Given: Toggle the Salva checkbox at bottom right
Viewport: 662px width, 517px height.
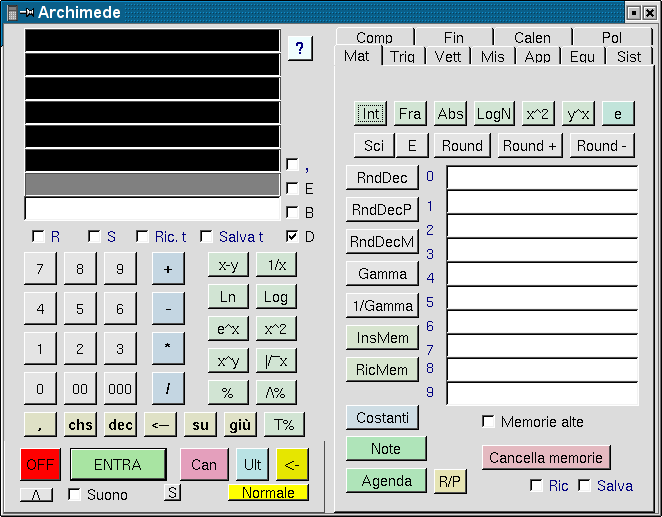Looking at the screenshot, I should [x=584, y=485].
